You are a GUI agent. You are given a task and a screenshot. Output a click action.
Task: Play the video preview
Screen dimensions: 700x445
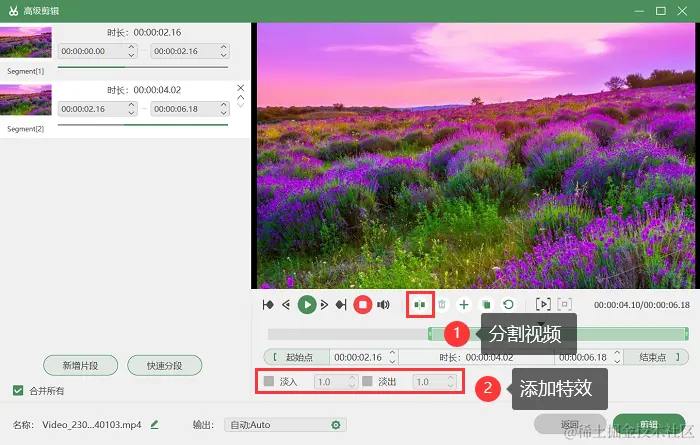pyautogui.click(x=307, y=305)
